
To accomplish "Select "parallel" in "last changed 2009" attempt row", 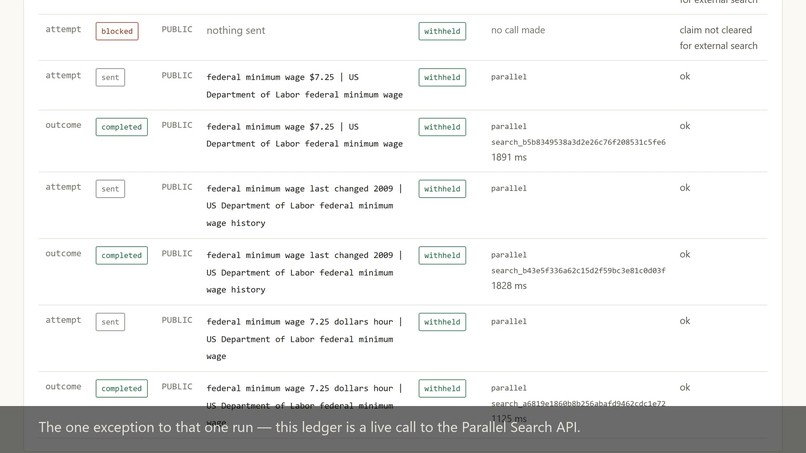I will pyautogui.click(x=508, y=188).
